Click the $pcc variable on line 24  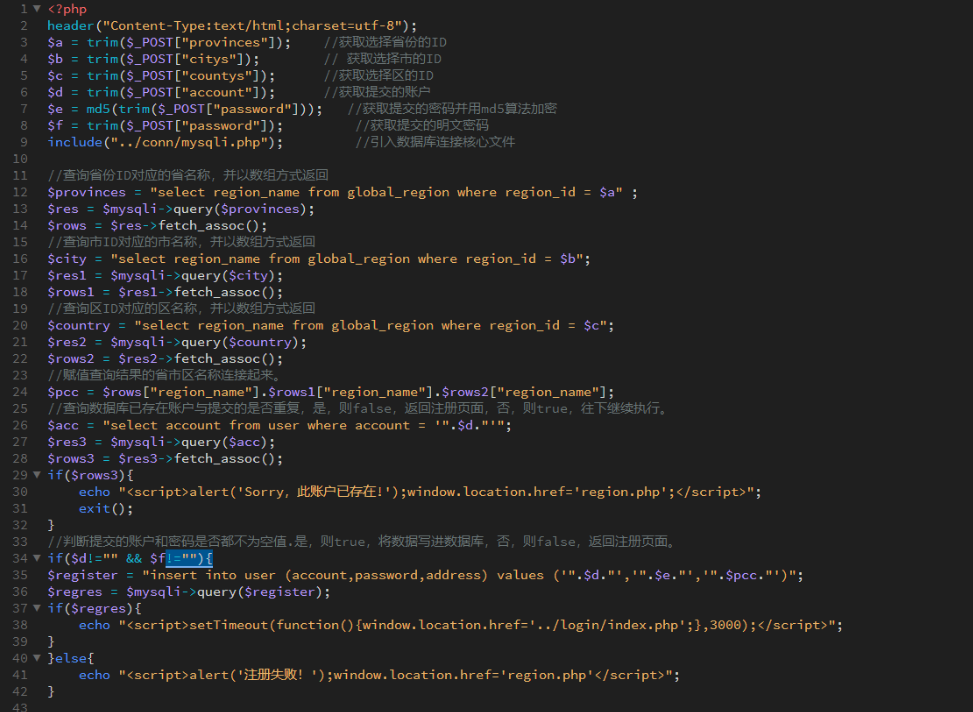pyautogui.click(x=63, y=392)
